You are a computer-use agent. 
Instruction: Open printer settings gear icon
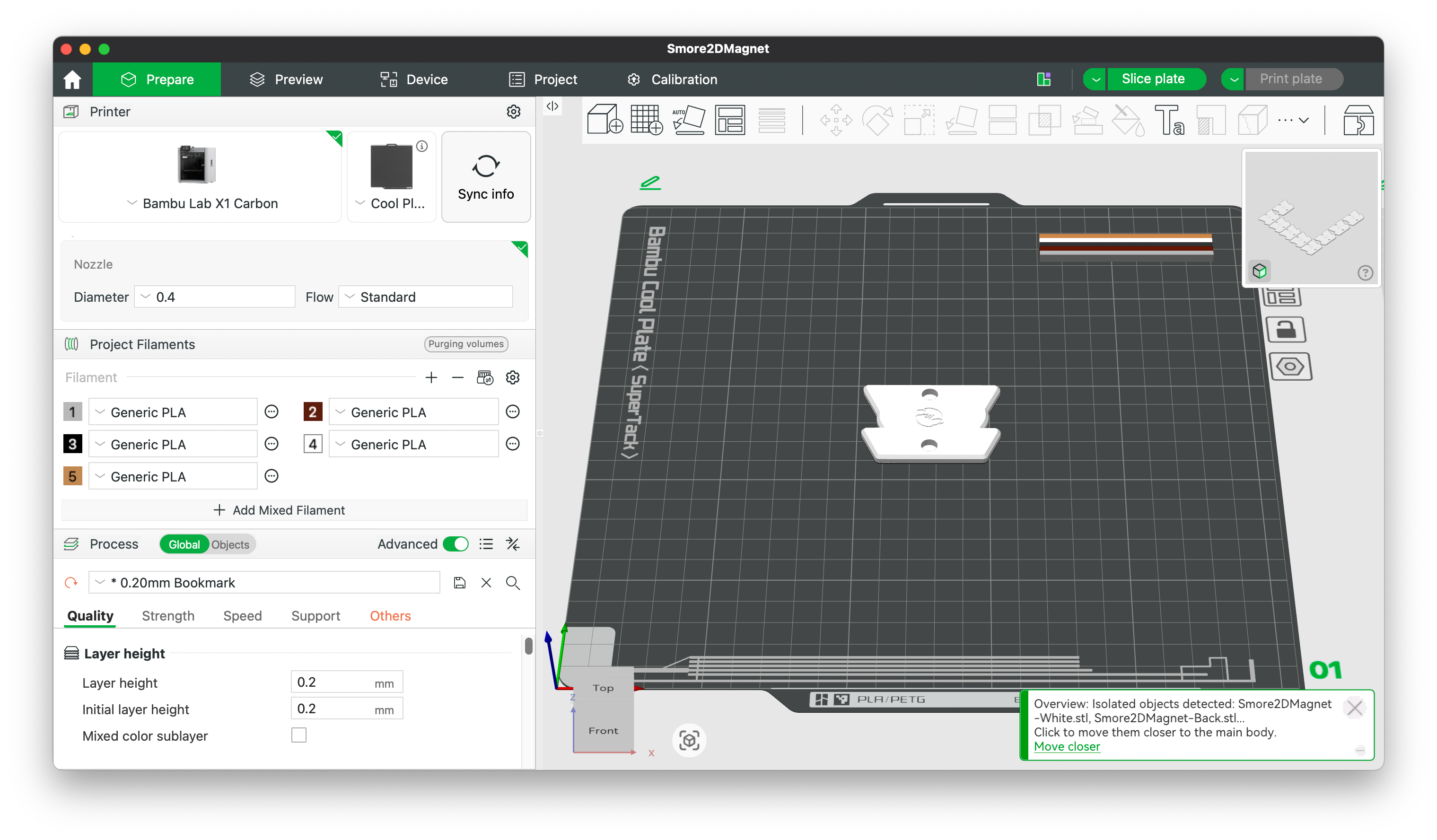click(513, 112)
